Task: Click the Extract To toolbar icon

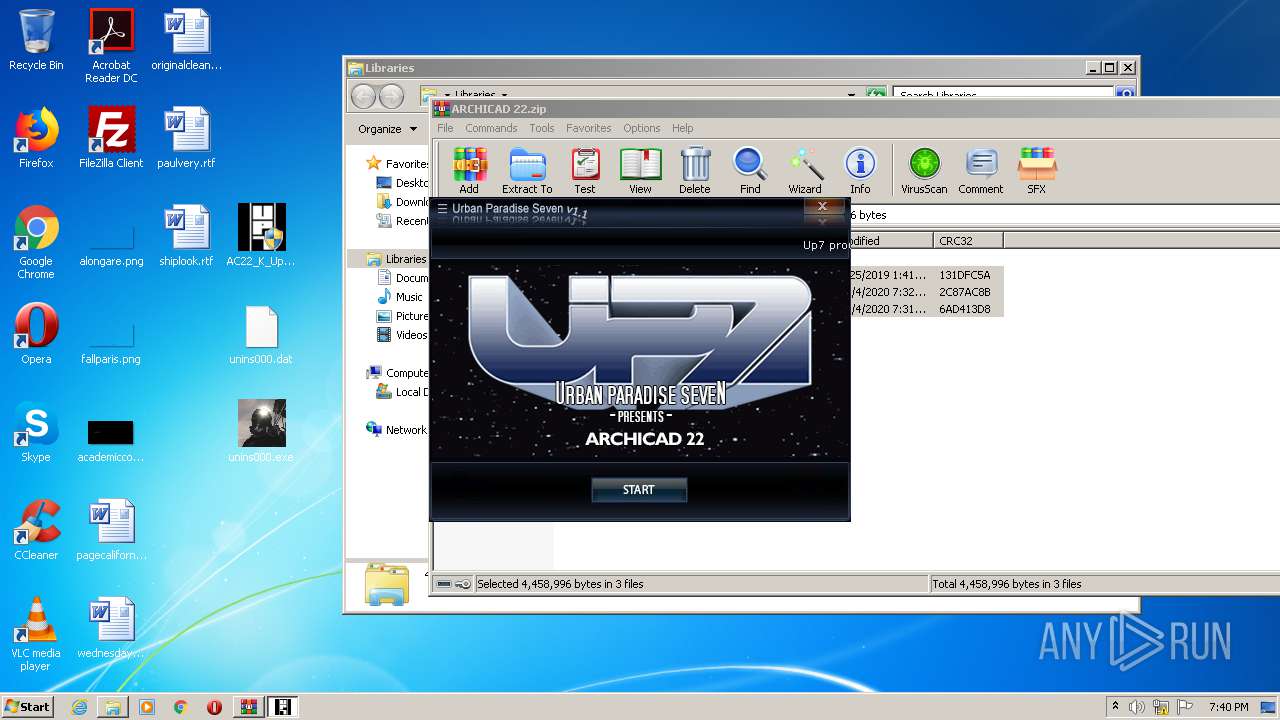Action: coord(527,170)
